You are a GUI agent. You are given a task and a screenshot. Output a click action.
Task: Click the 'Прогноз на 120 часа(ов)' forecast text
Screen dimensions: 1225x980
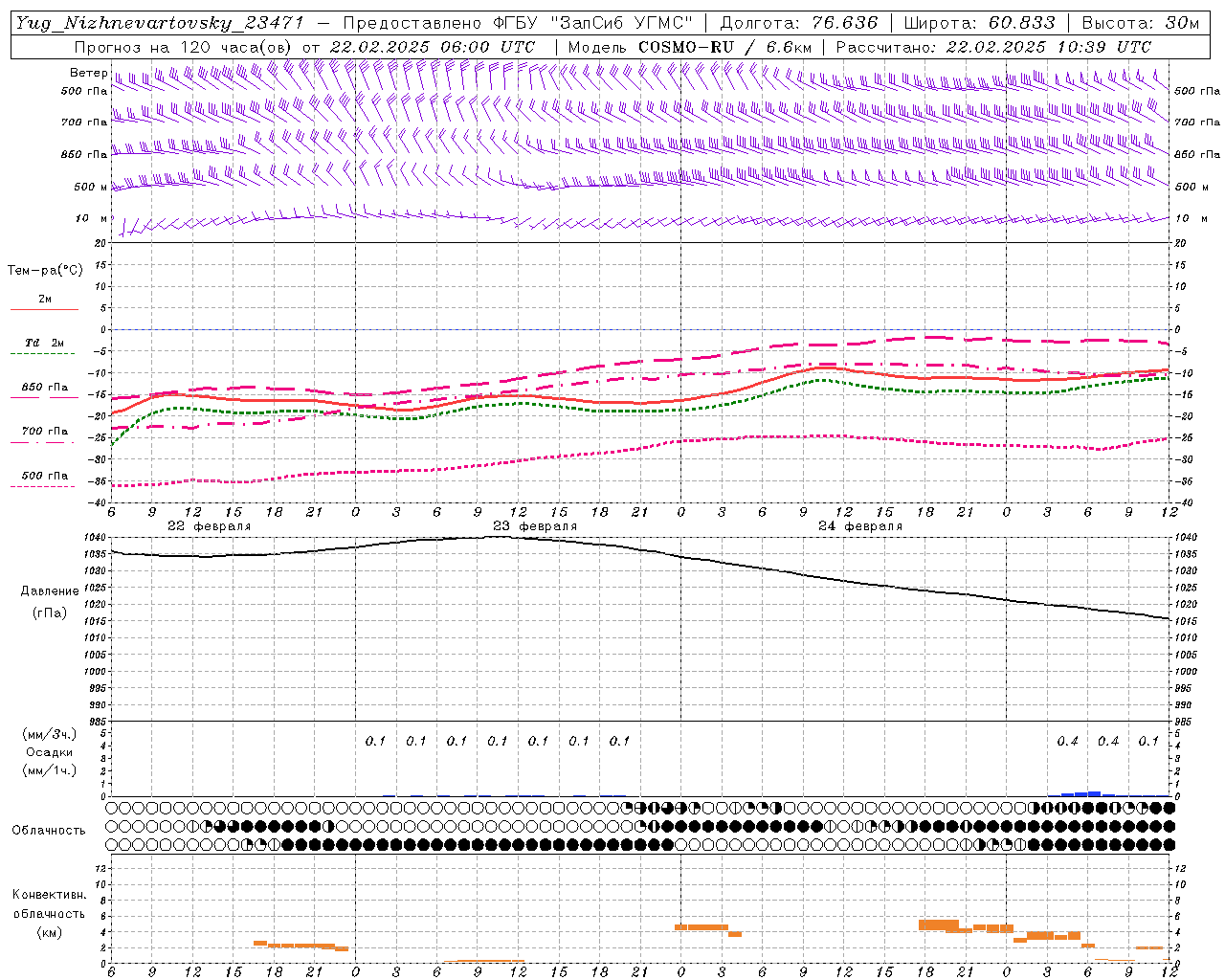click(185, 47)
